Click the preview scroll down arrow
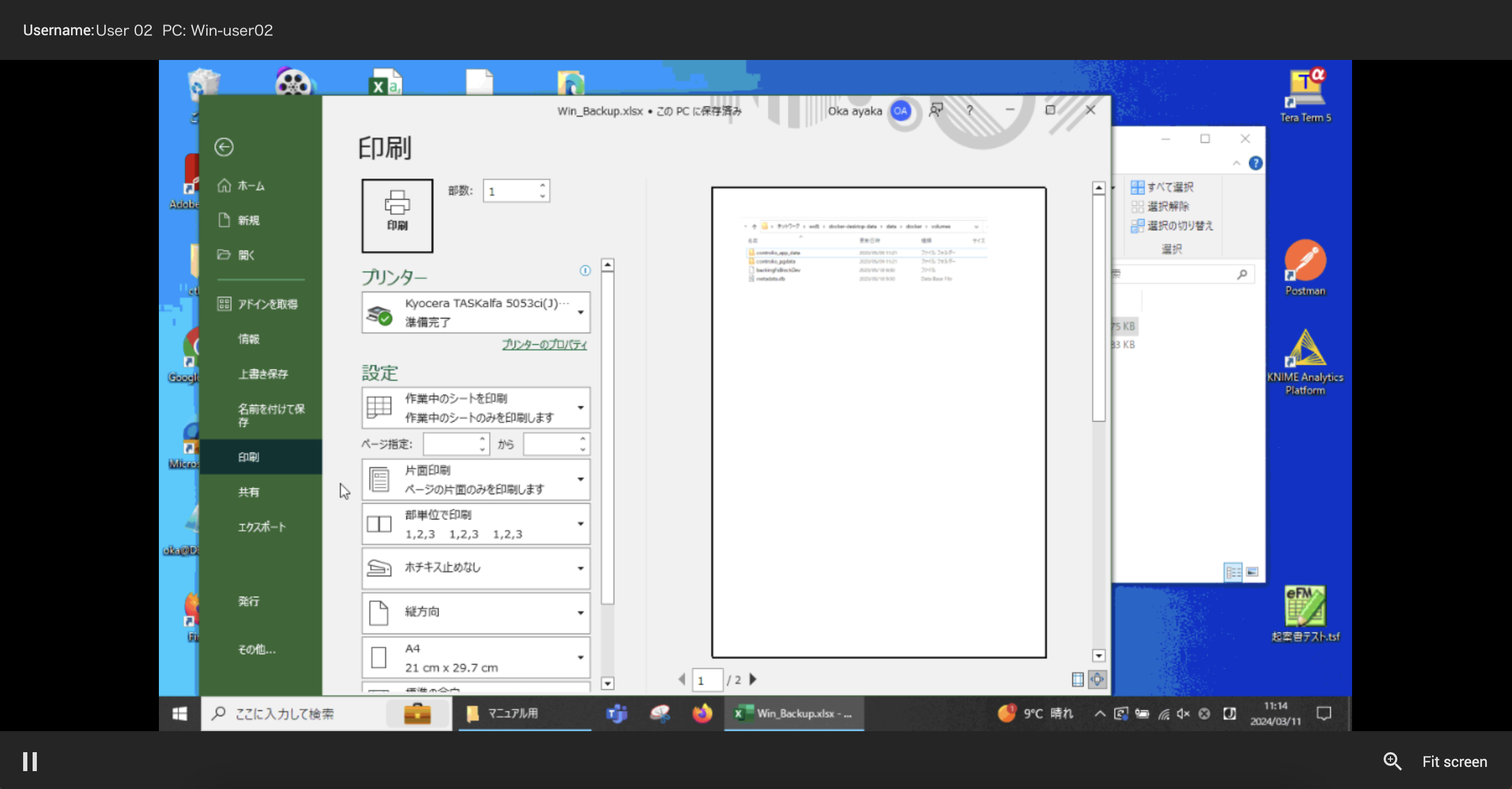 [x=1099, y=655]
